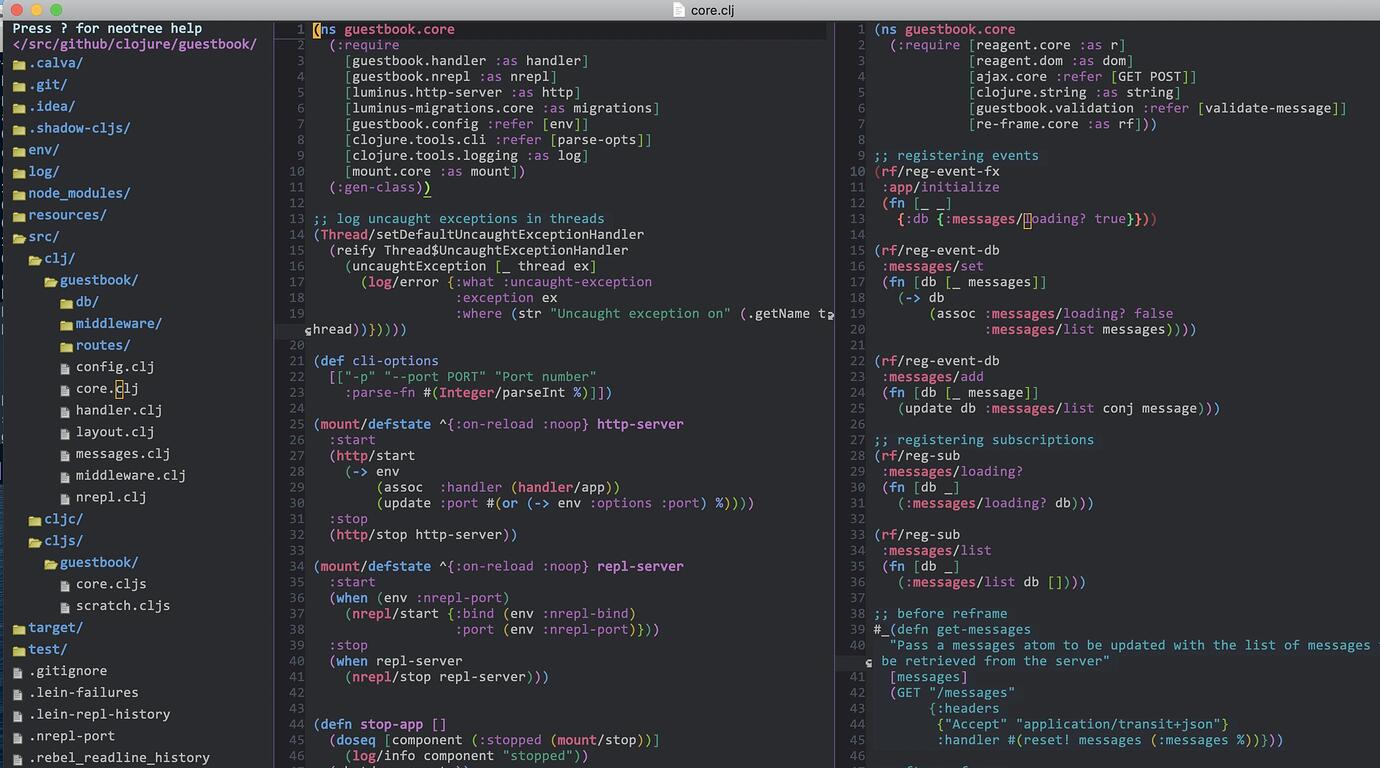This screenshot has height=768, width=1380.
Task: Click the src/ folder icon
Action: click(x=20, y=237)
